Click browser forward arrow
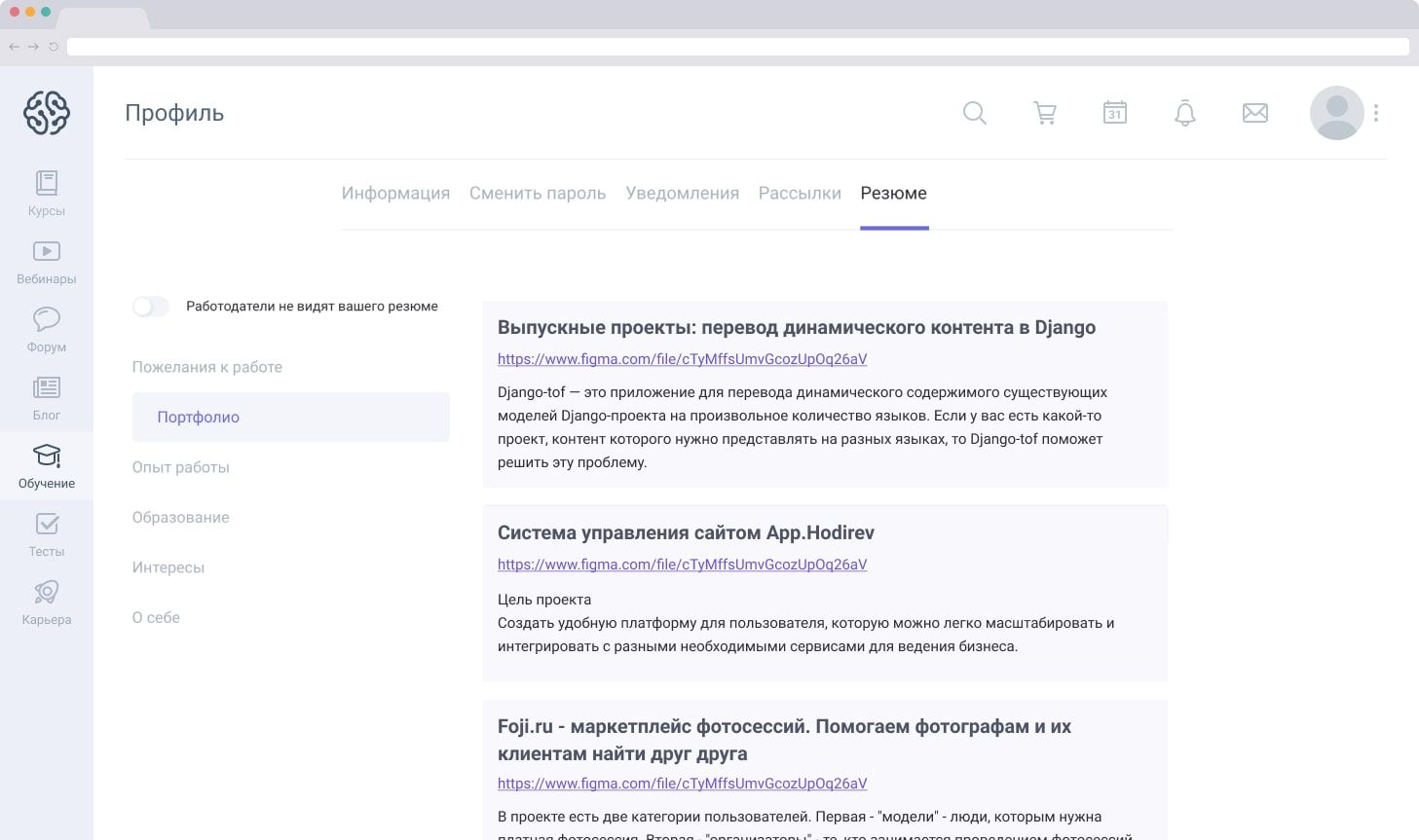The width and height of the screenshot is (1419, 840). coord(33,47)
